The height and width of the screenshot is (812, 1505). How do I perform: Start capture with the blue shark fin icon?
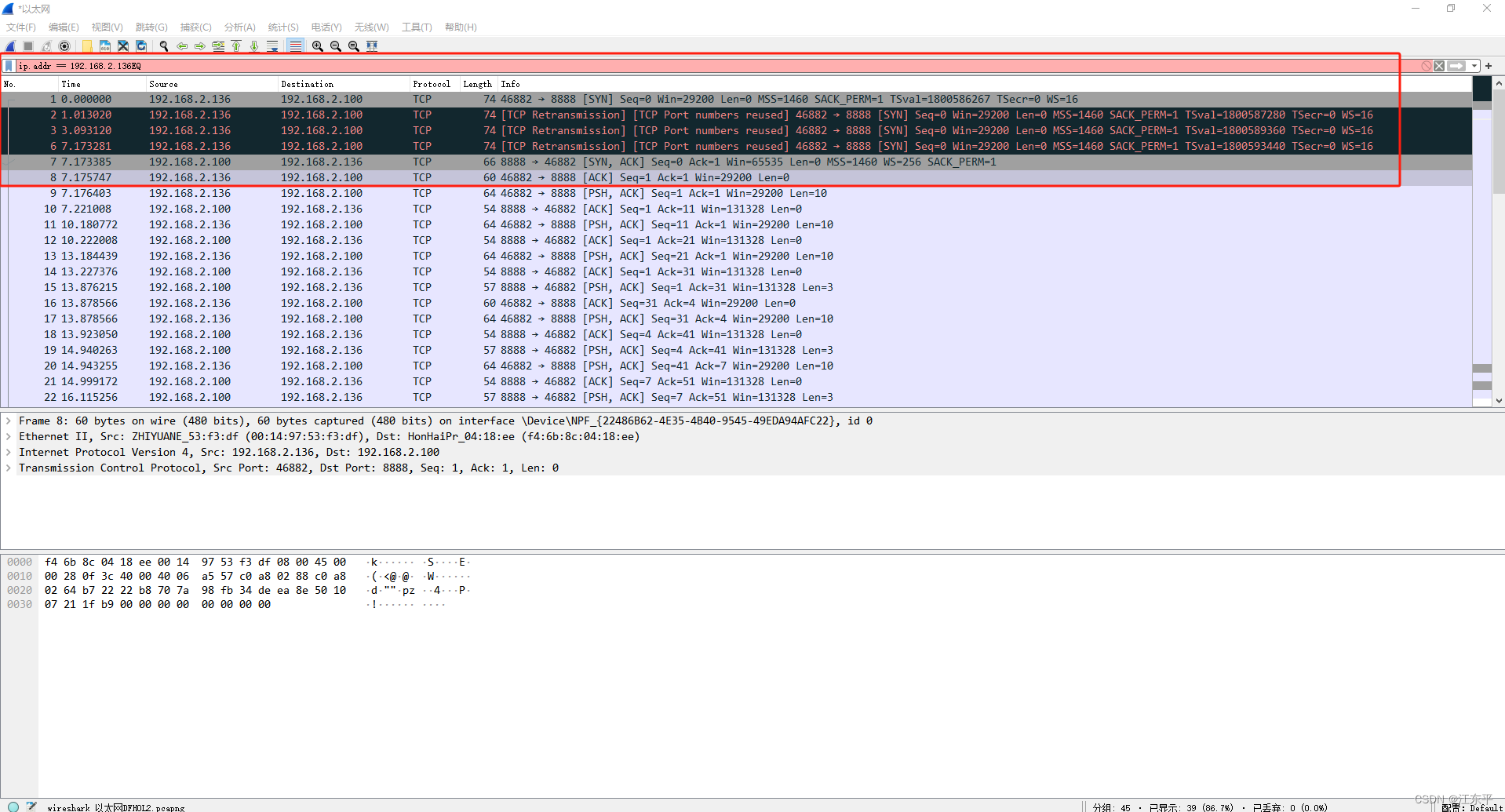coord(9,46)
